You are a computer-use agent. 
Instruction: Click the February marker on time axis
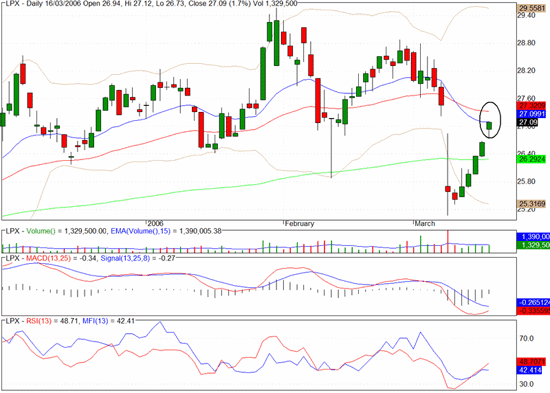(299, 224)
